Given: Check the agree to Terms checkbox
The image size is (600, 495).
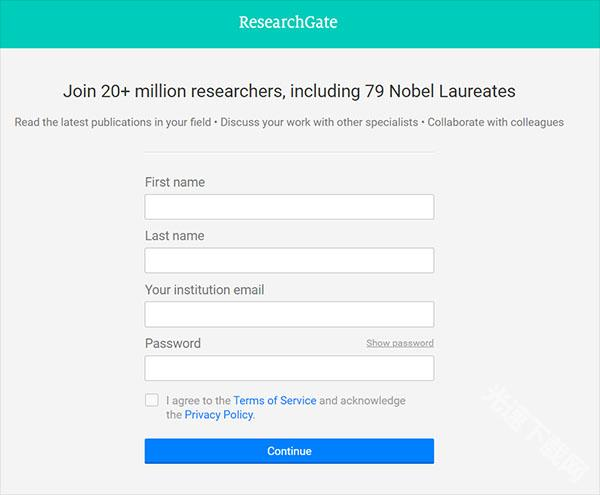Looking at the screenshot, I should [x=152, y=400].
